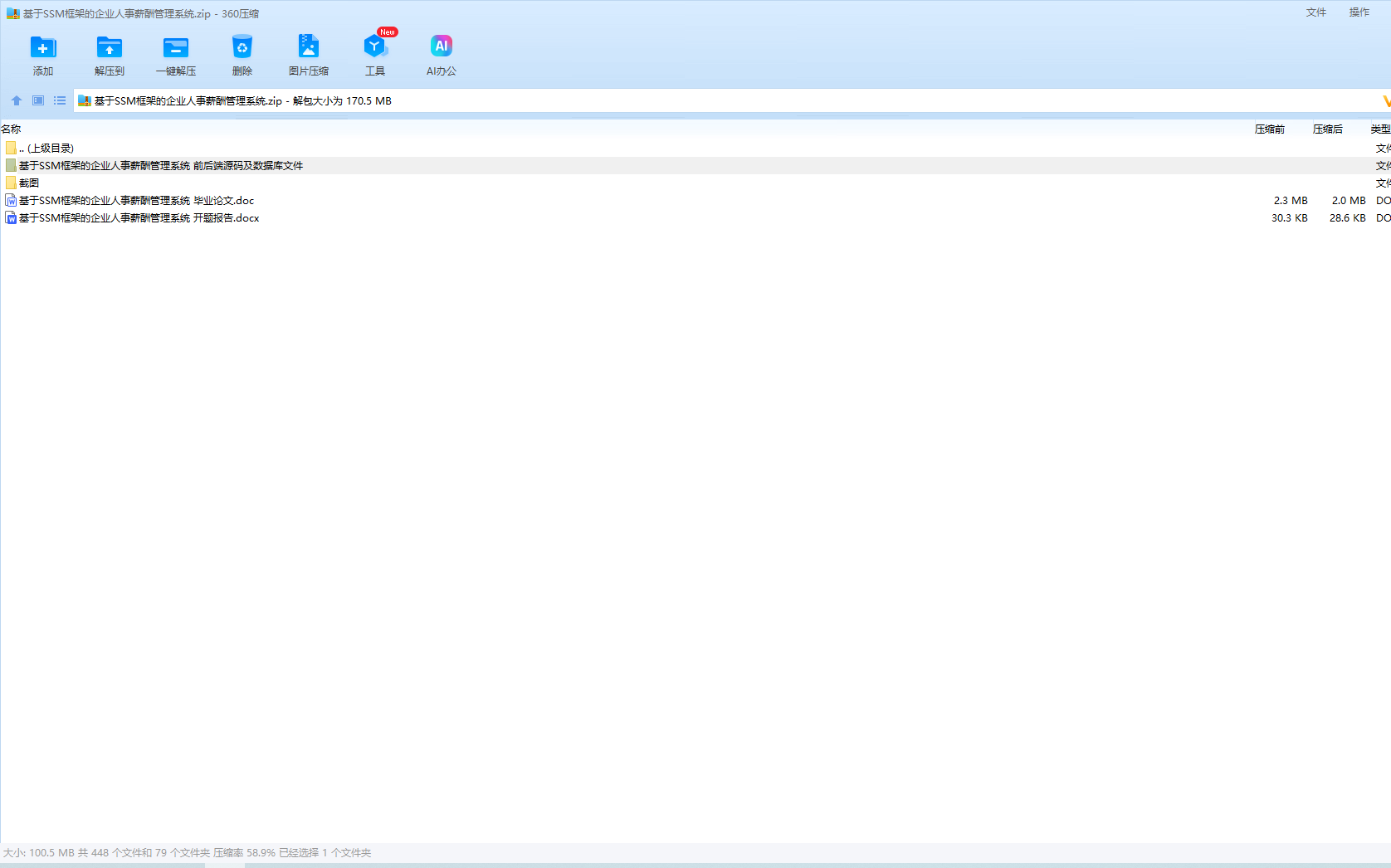
Task: Sort files by 名称 column header
Action: 12,129
